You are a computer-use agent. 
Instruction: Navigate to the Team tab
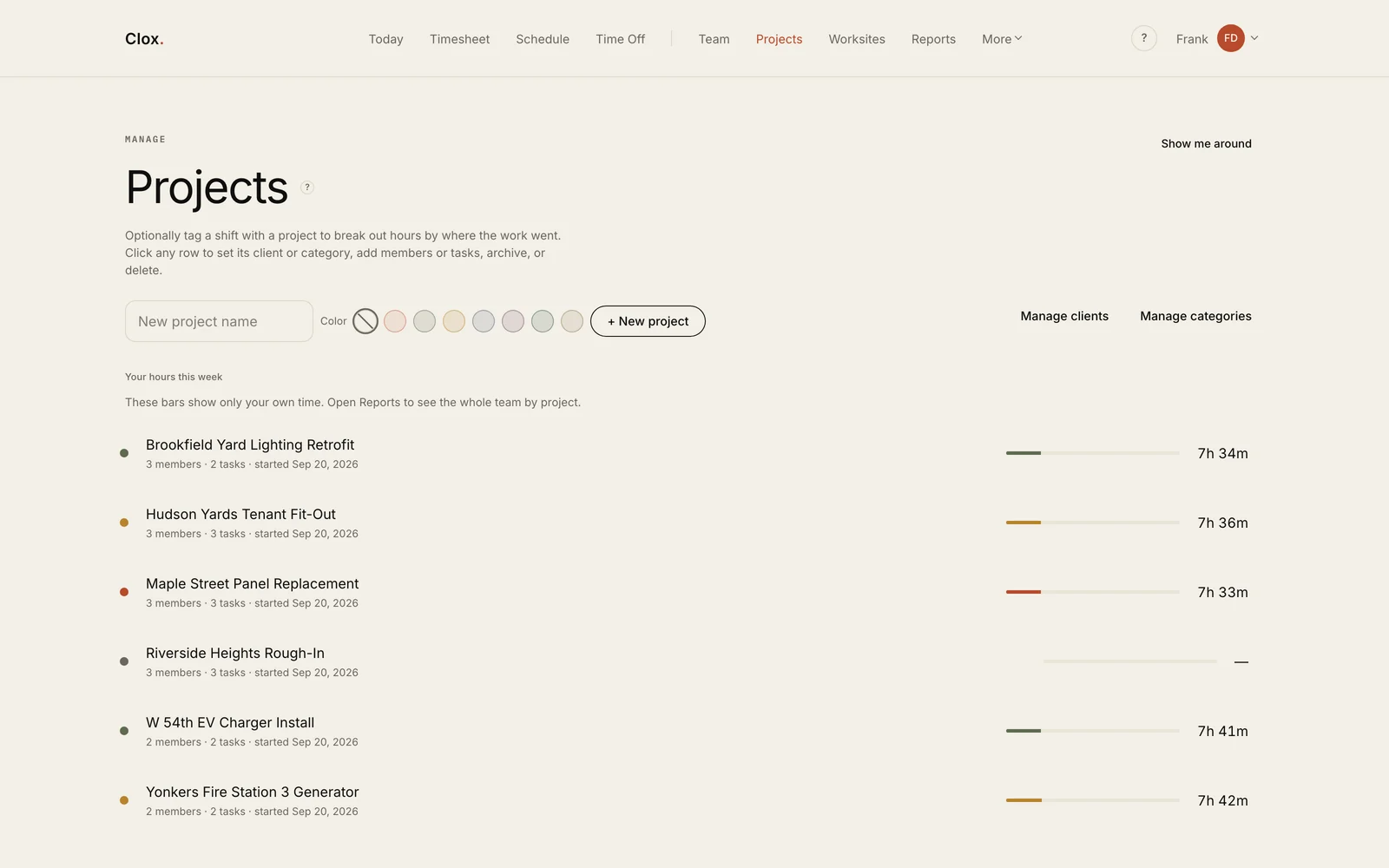point(714,39)
